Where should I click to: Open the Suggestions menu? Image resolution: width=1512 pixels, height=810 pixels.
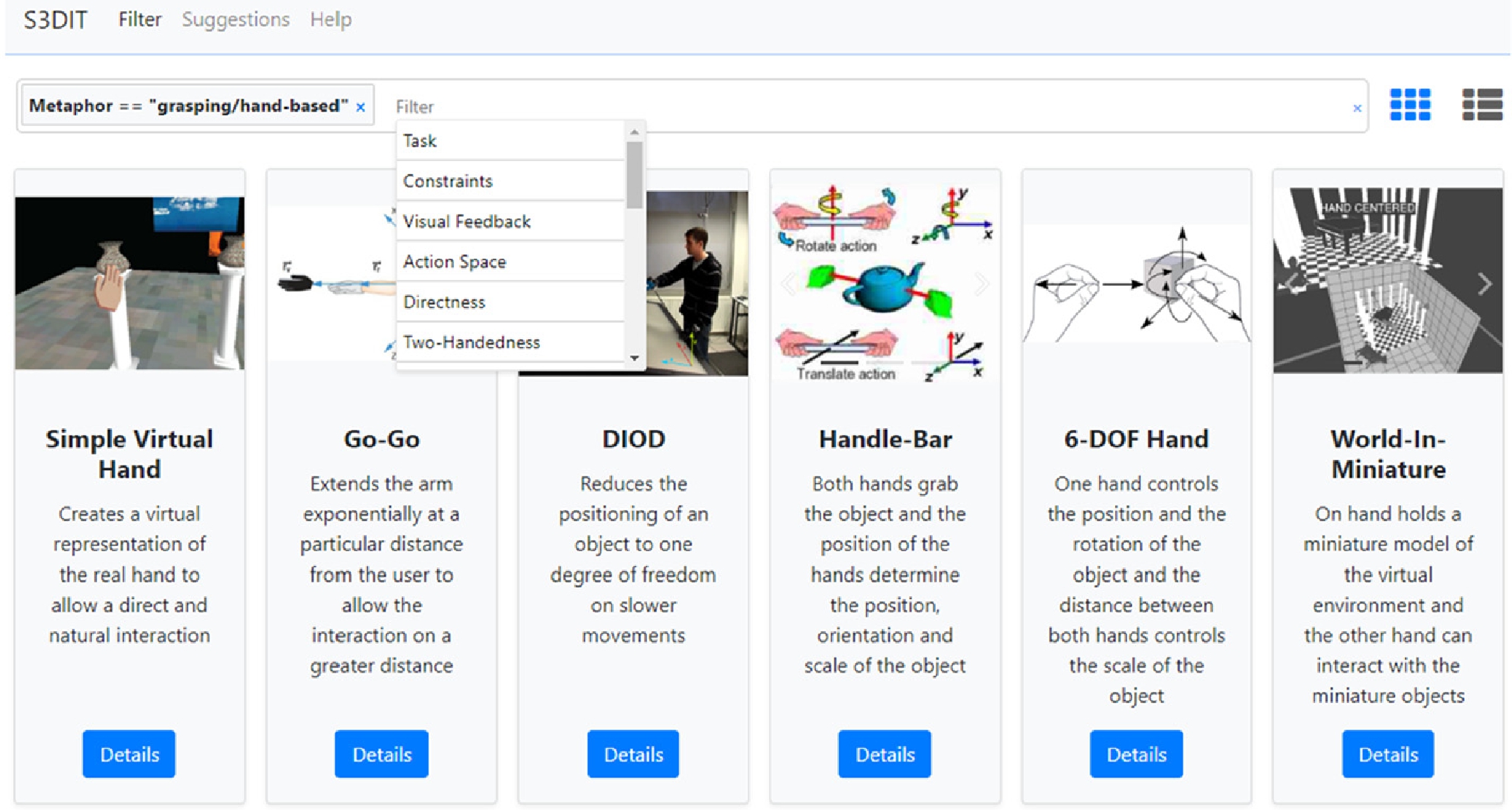(235, 20)
